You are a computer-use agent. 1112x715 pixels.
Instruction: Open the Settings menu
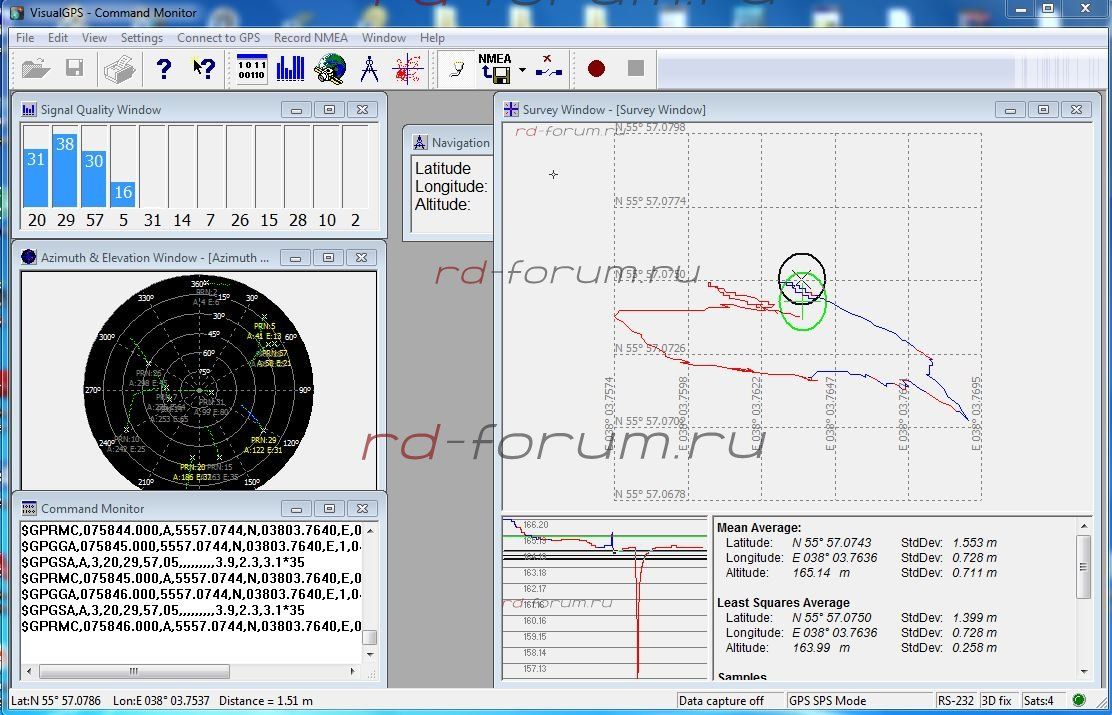pos(141,38)
